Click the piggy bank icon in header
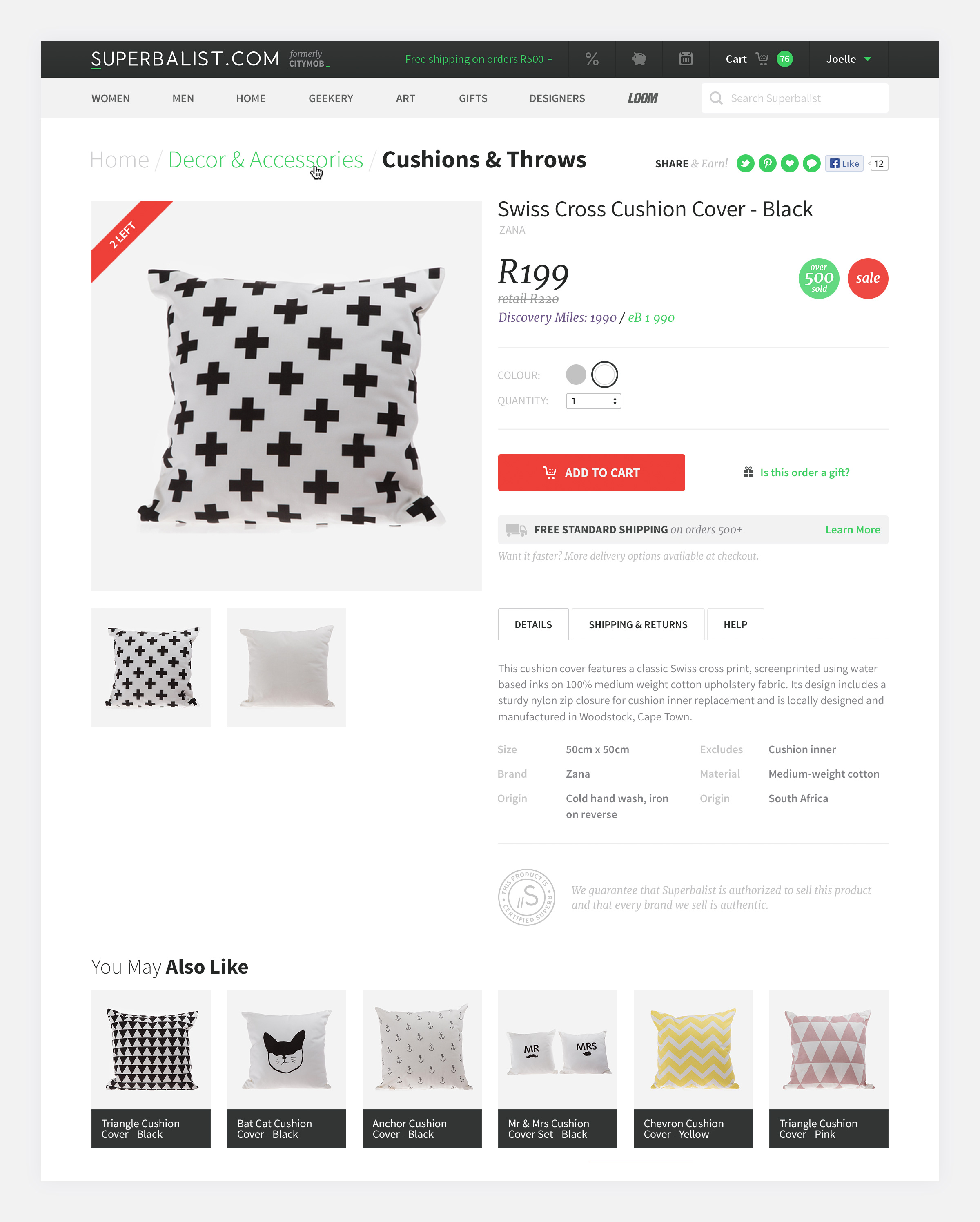 [x=639, y=59]
